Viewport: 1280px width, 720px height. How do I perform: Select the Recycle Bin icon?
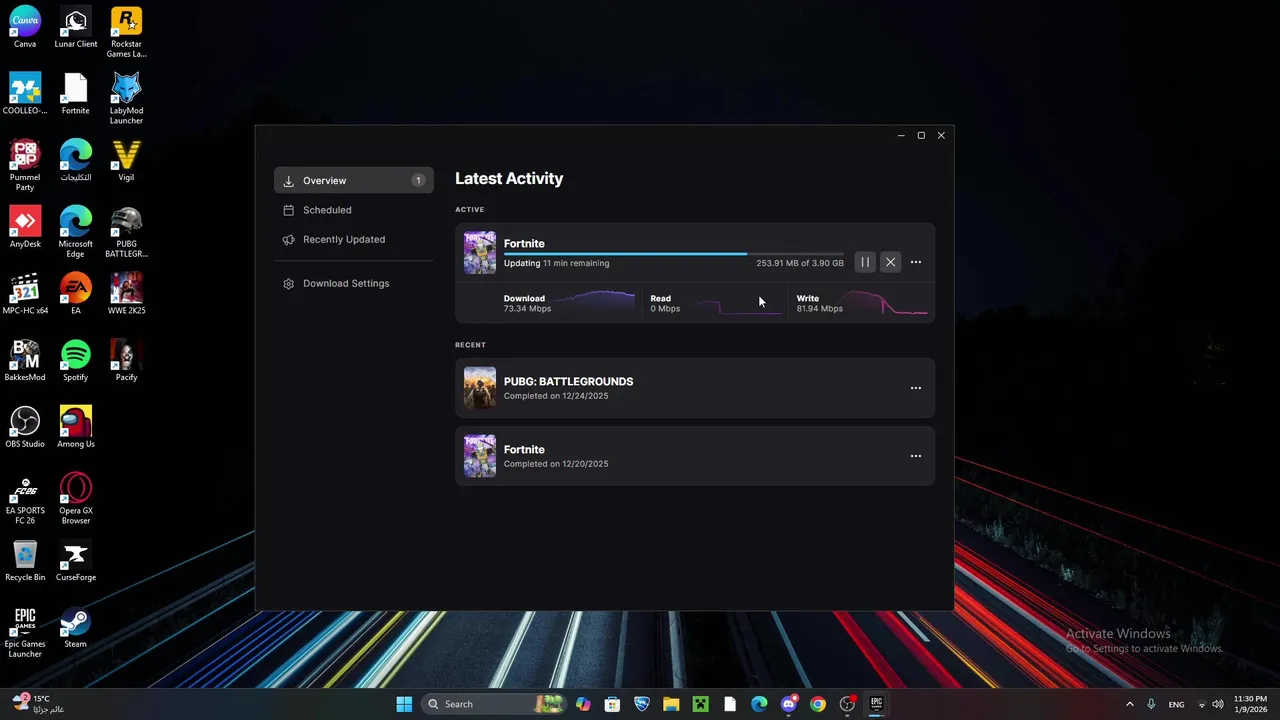[x=25, y=561]
